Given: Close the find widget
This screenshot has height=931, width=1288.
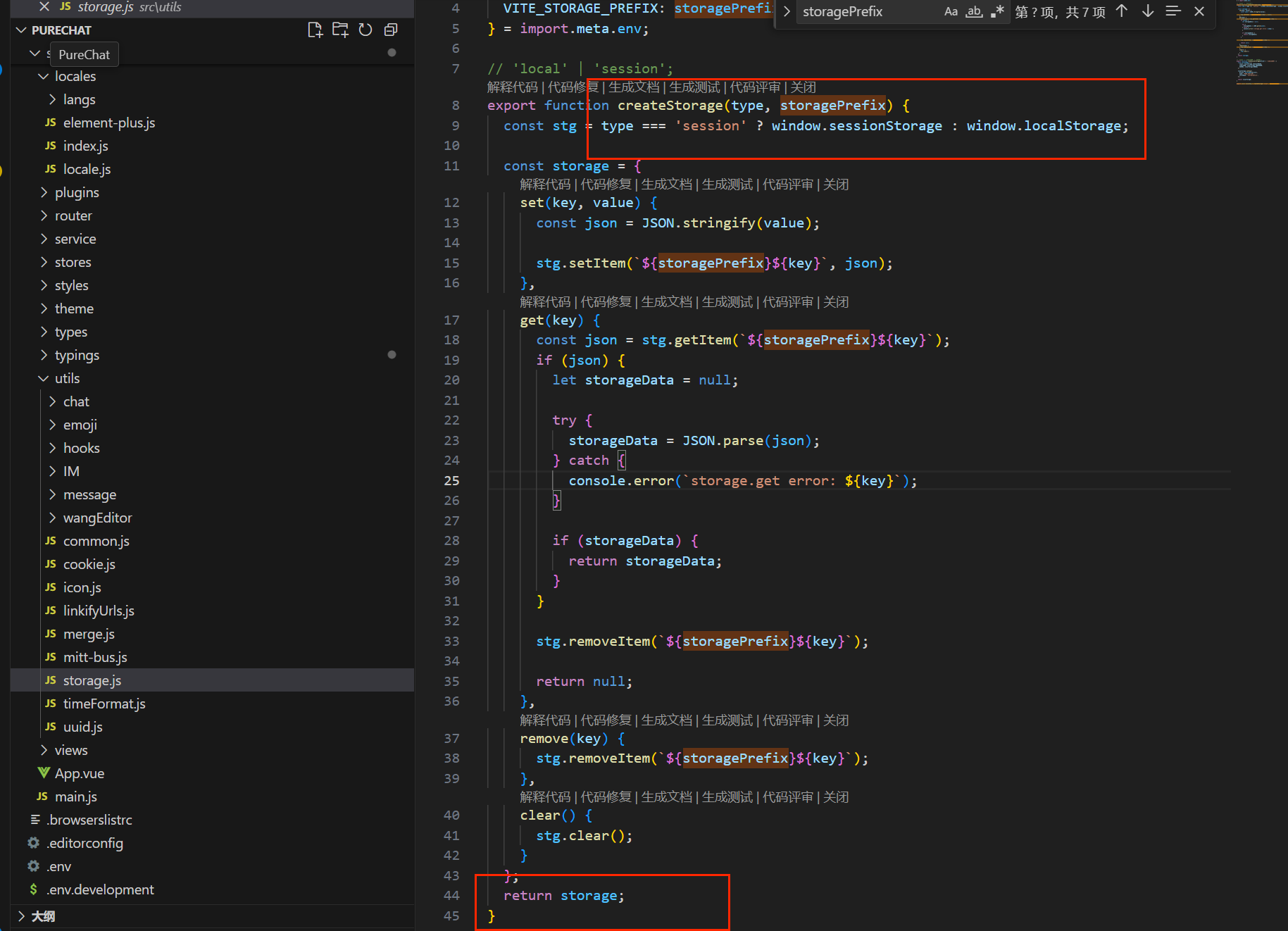Looking at the screenshot, I should pyautogui.click(x=1199, y=11).
